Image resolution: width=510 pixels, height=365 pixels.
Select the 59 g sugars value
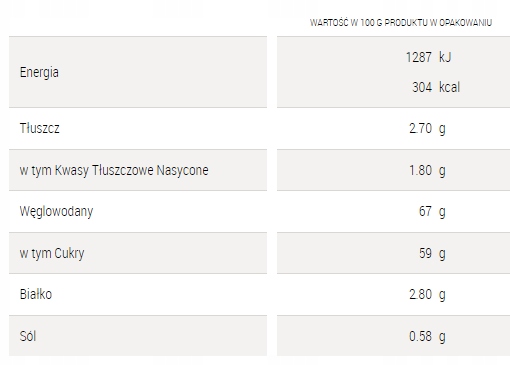(x=432, y=254)
